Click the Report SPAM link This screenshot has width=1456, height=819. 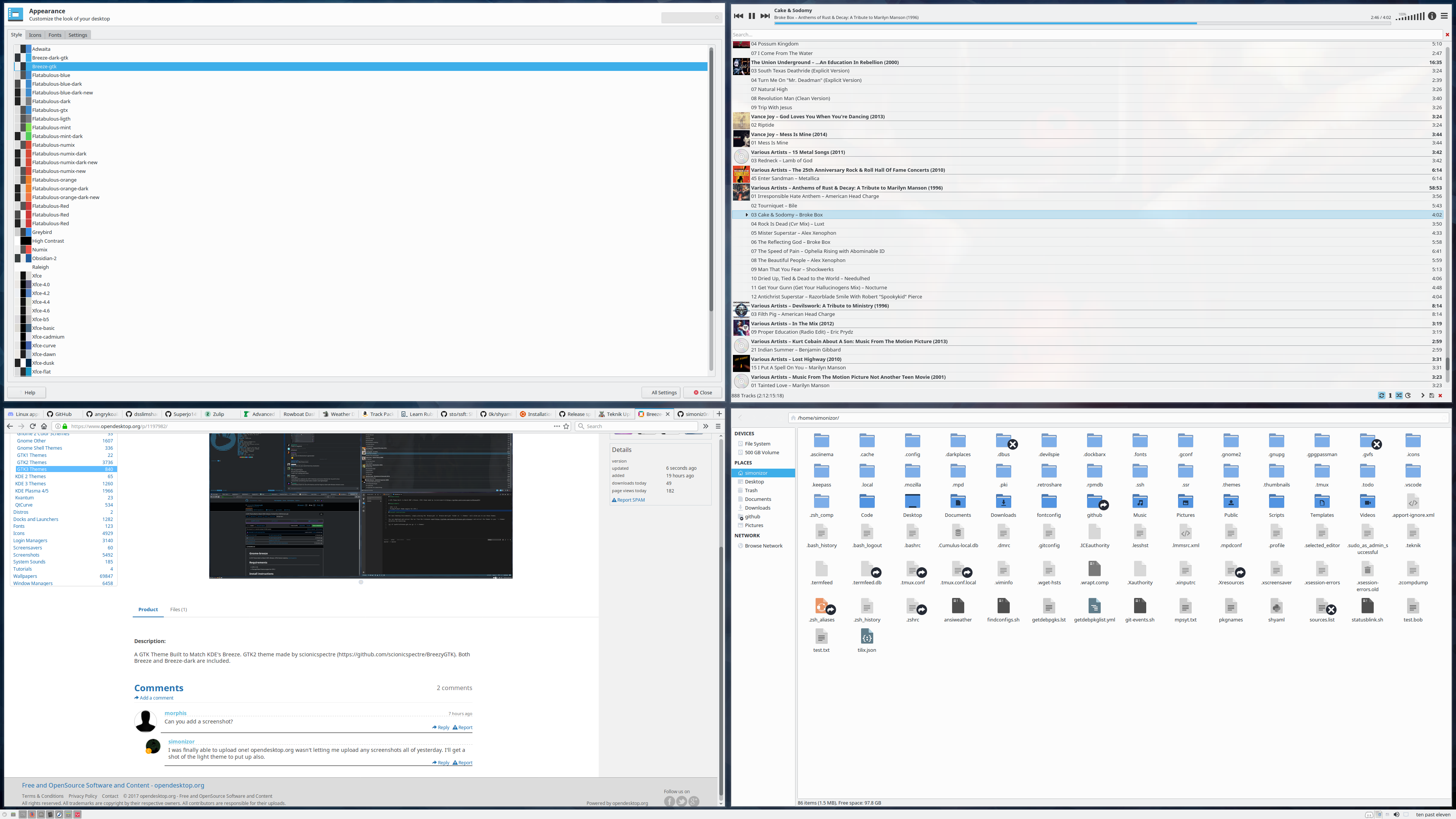click(628, 500)
